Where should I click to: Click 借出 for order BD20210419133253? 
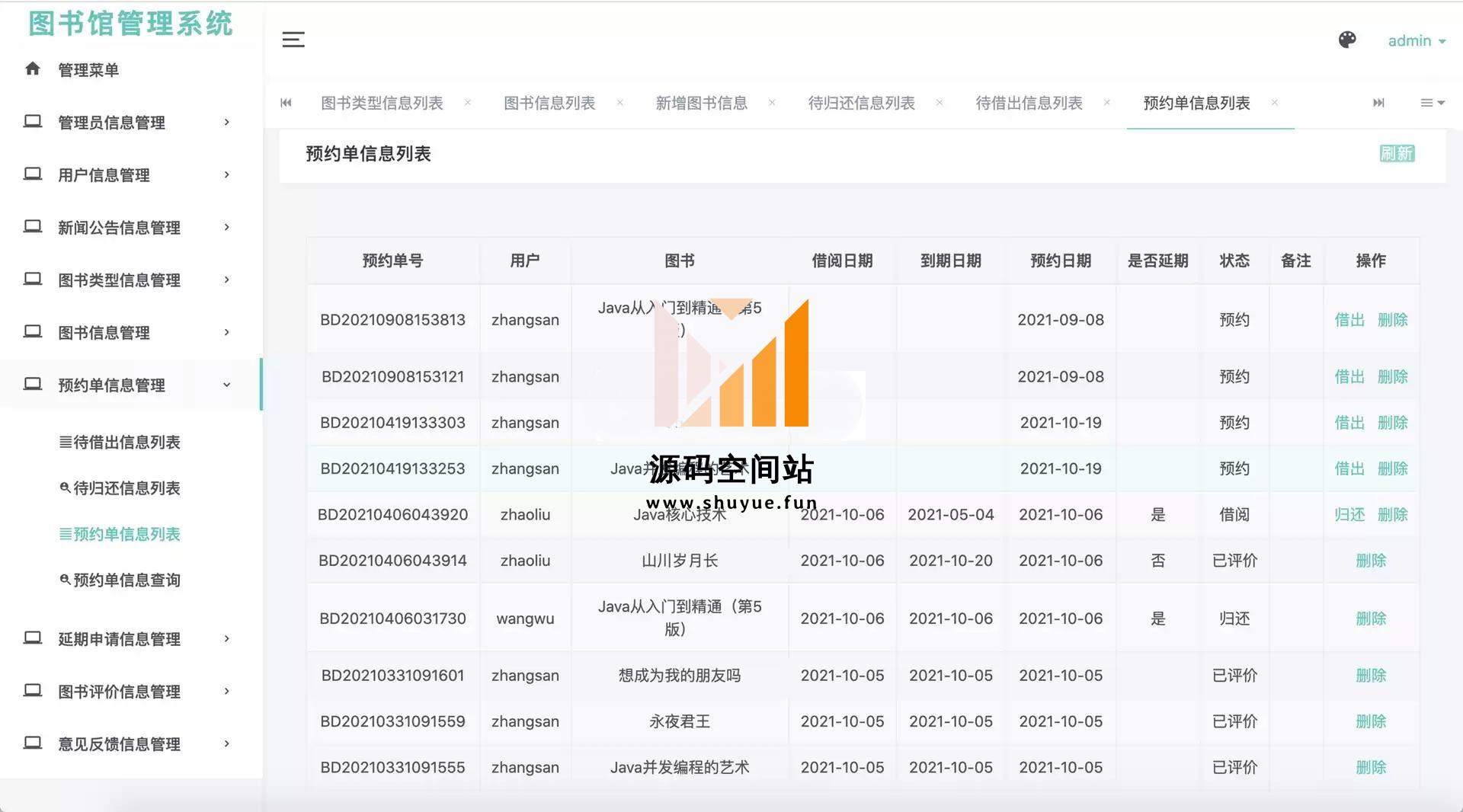click(x=1349, y=468)
